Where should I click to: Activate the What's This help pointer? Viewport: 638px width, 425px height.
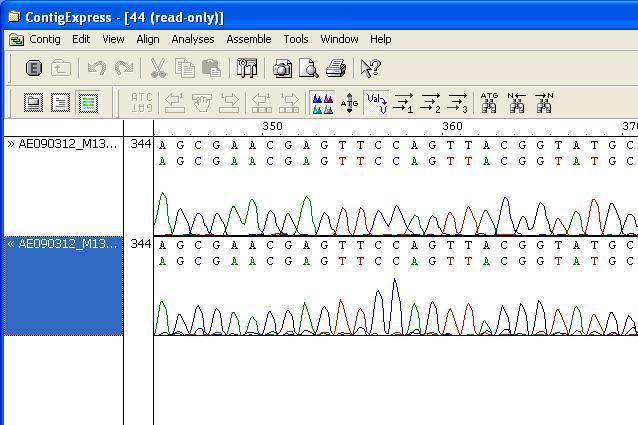(371, 68)
